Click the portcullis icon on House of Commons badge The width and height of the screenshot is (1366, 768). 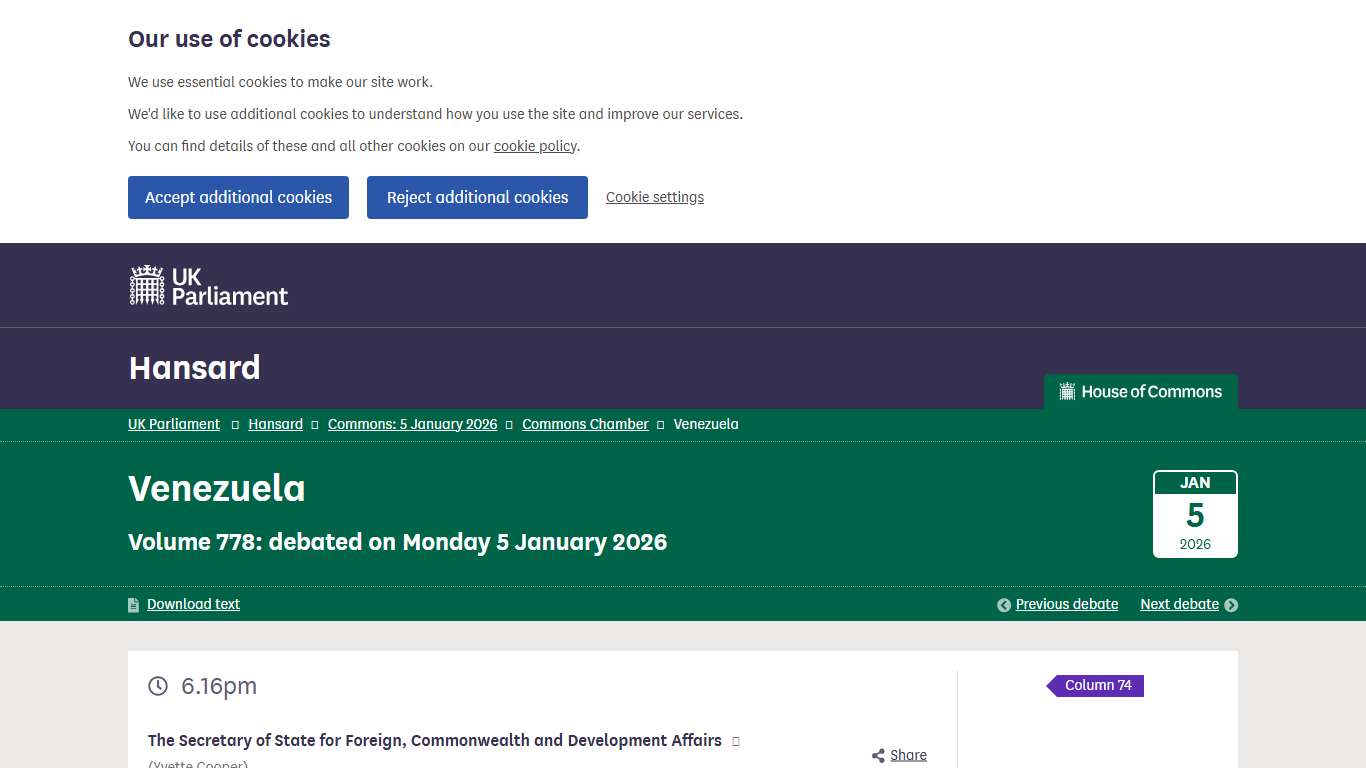click(1065, 391)
